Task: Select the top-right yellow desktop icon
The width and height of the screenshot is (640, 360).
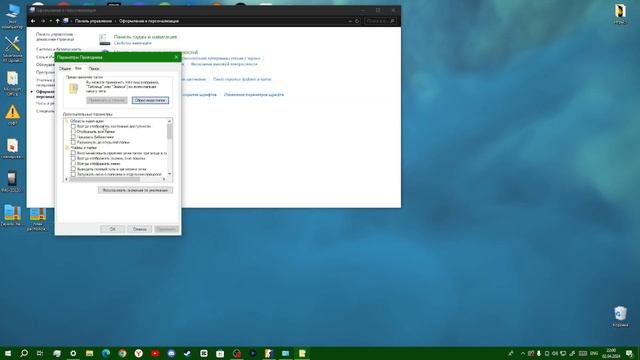Action: (620, 13)
